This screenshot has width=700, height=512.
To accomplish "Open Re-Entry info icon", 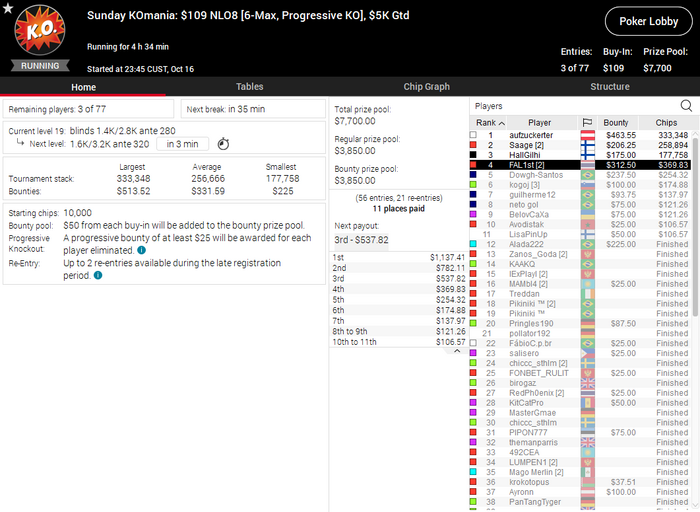I will tap(98, 275).
